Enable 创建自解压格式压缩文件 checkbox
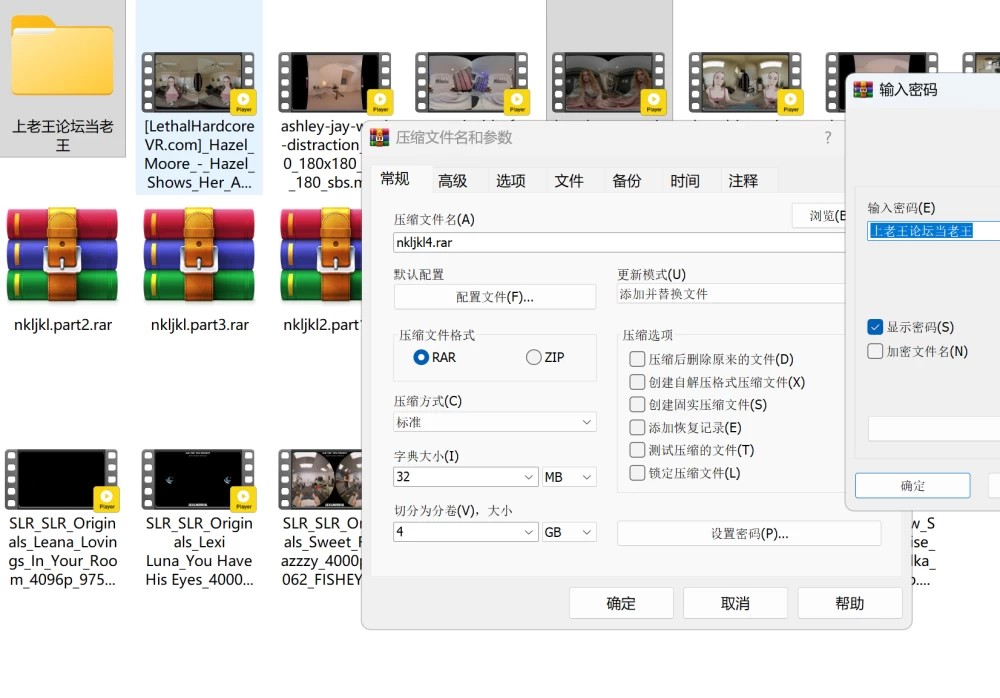This screenshot has width=1000, height=698. 637,382
